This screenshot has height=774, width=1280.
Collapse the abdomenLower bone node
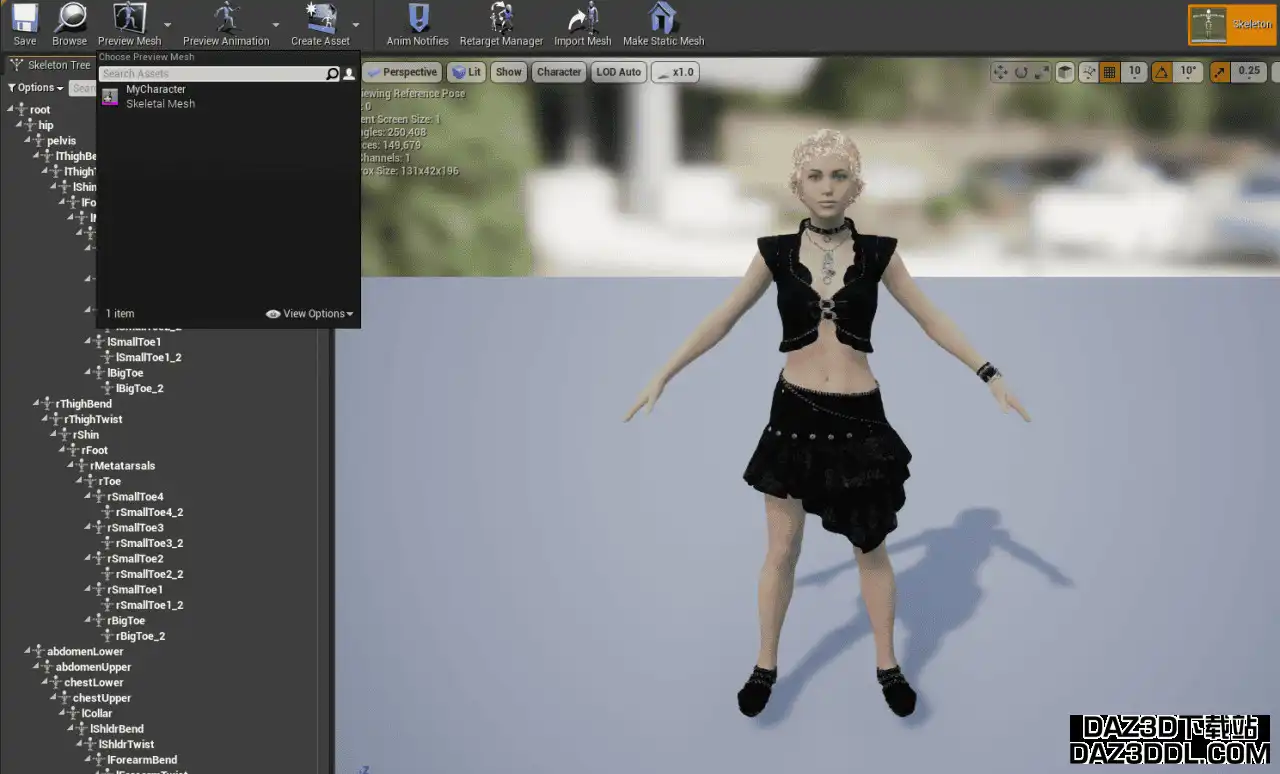pyautogui.click(x=28, y=651)
